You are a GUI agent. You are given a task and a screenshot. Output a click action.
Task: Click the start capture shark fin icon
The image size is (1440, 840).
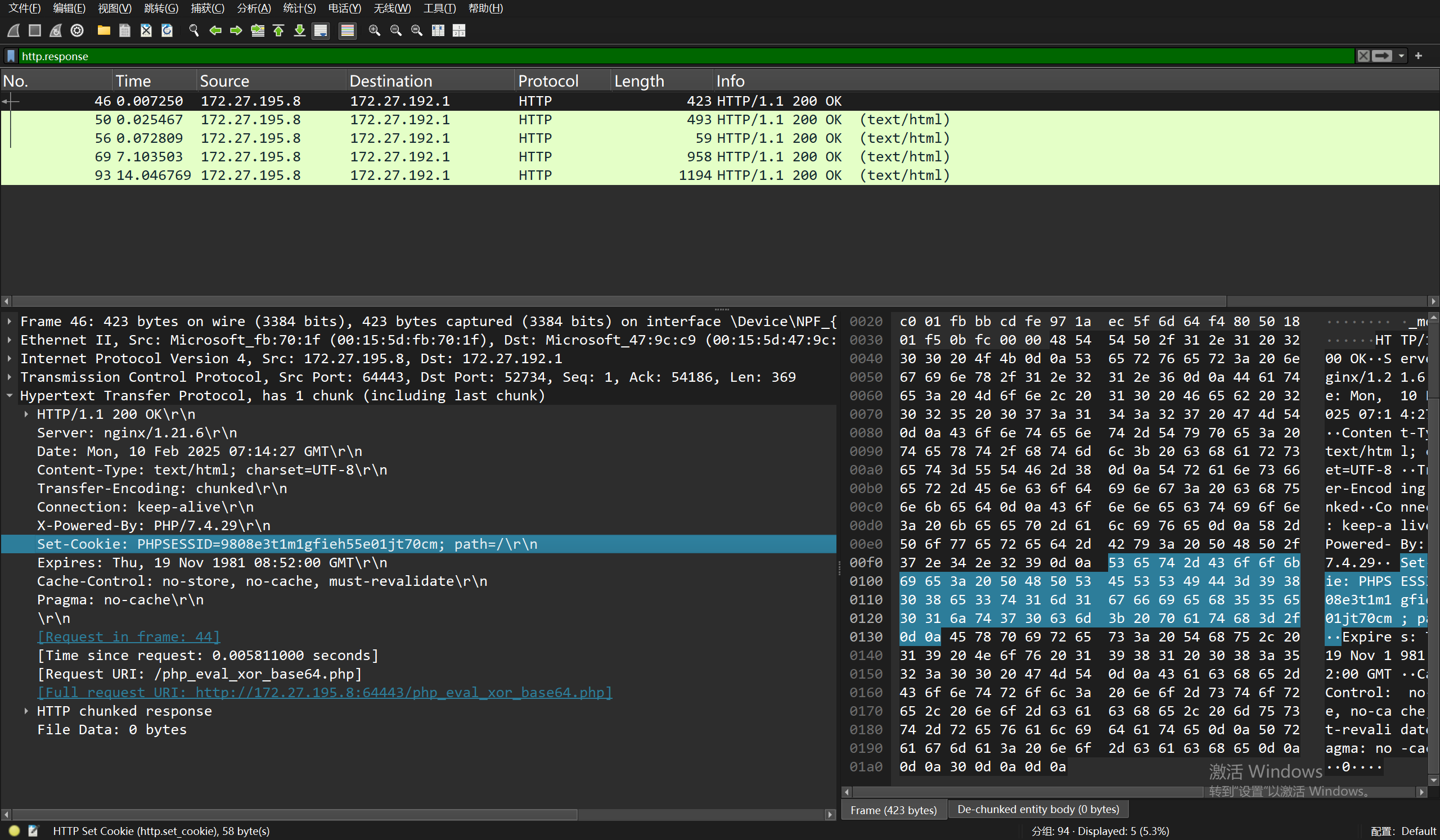click(13, 30)
